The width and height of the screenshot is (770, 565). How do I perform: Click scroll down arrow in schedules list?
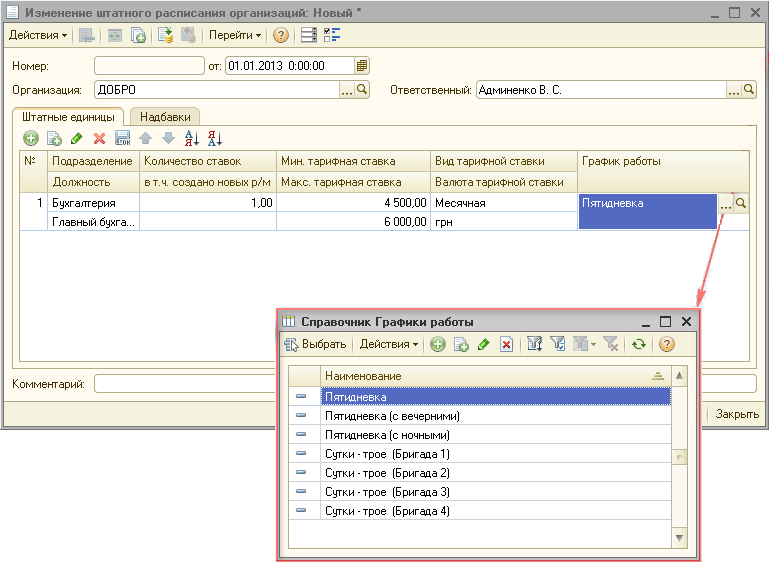[679, 538]
